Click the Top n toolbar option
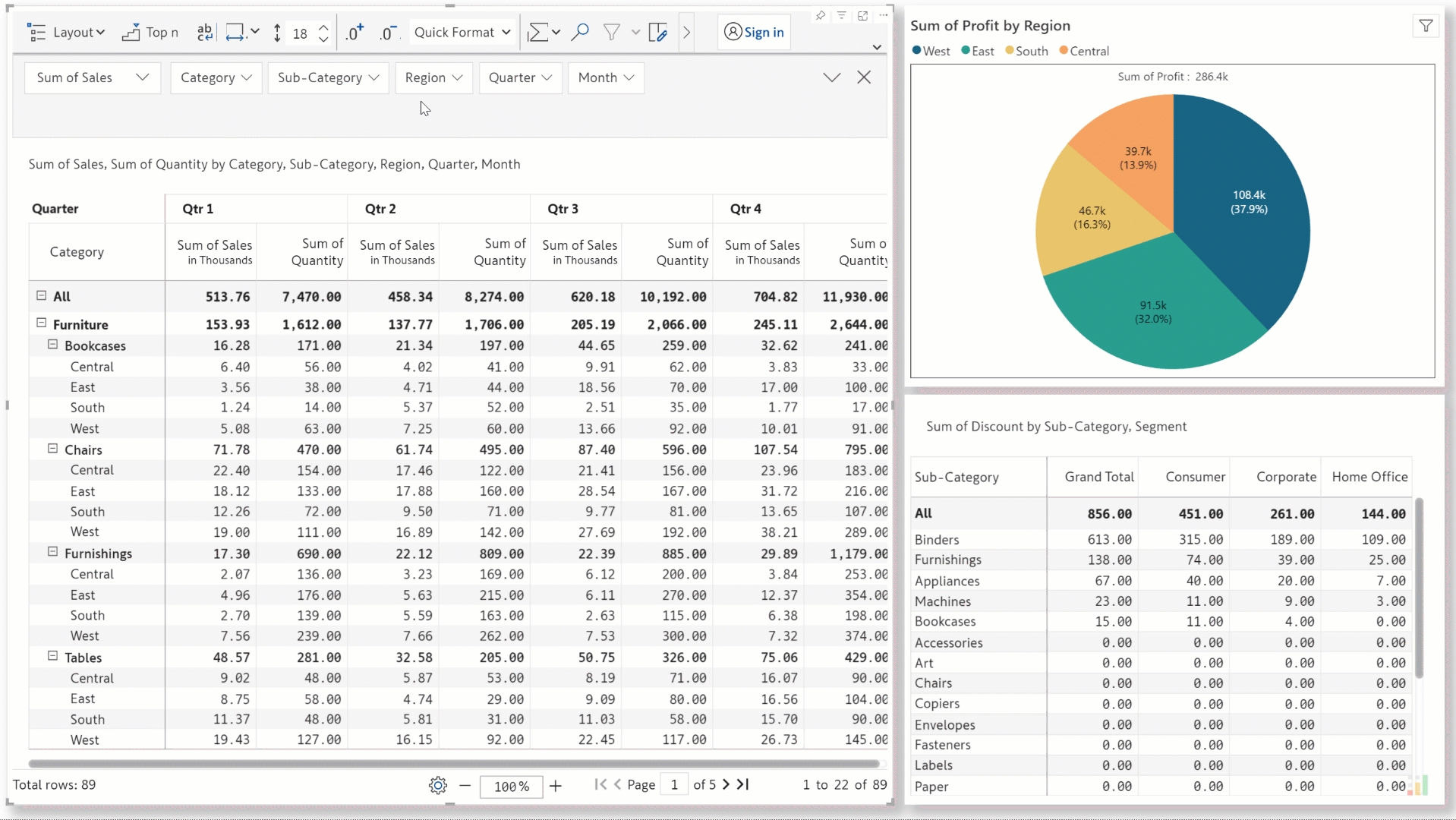Image resolution: width=1456 pixels, height=820 pixels. (x=150, y=32)
